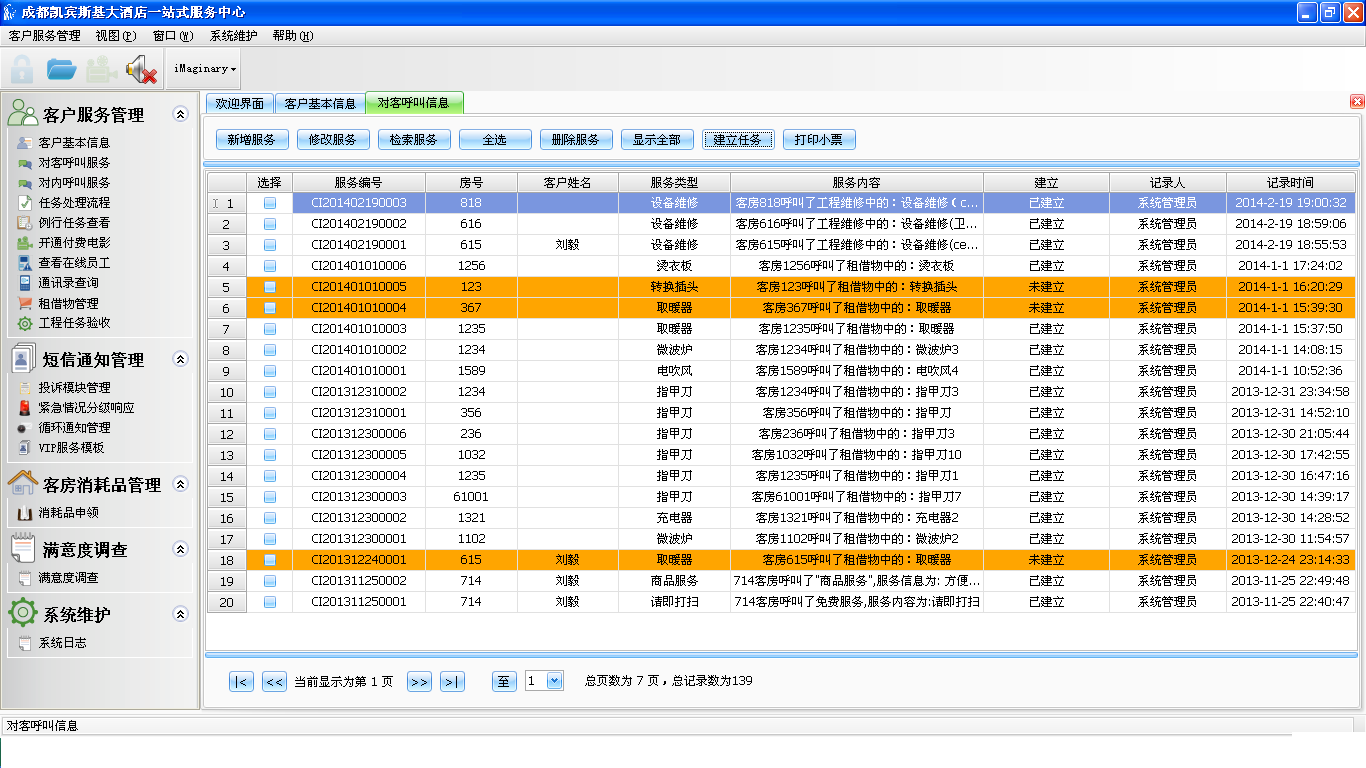Collapse the 系统维护 section
This screenshot has height=768, width=1366.
pos(180,614)
